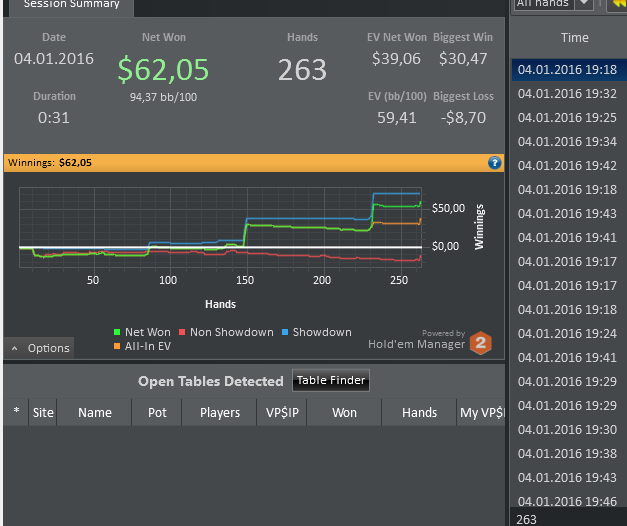Expand the graph Options panel

coord(40,348)
